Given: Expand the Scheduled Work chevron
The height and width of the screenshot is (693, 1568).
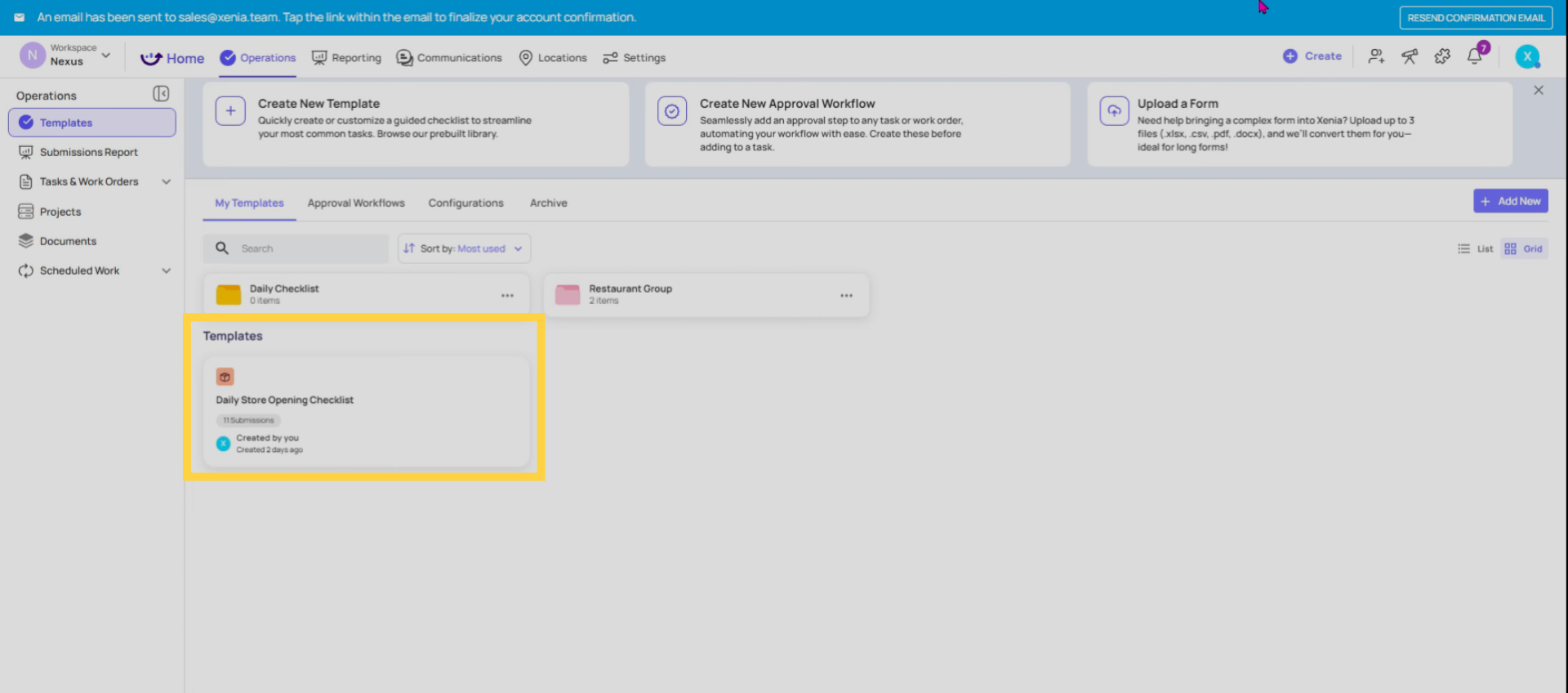Looking at the screenshot, I should (x=167, y=270).
